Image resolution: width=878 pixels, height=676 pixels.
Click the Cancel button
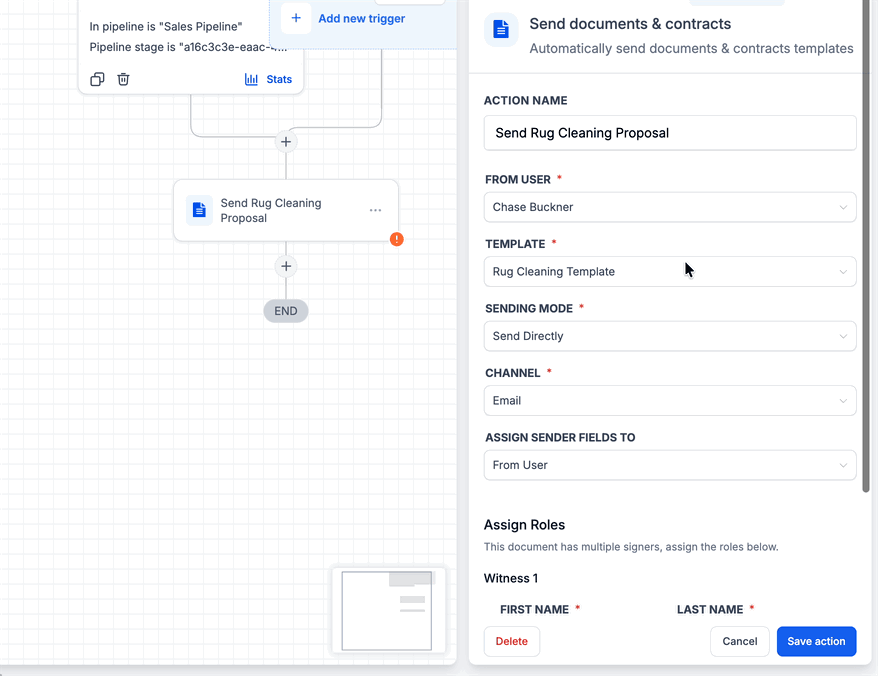pyautogui.click(x=739, y=641)
